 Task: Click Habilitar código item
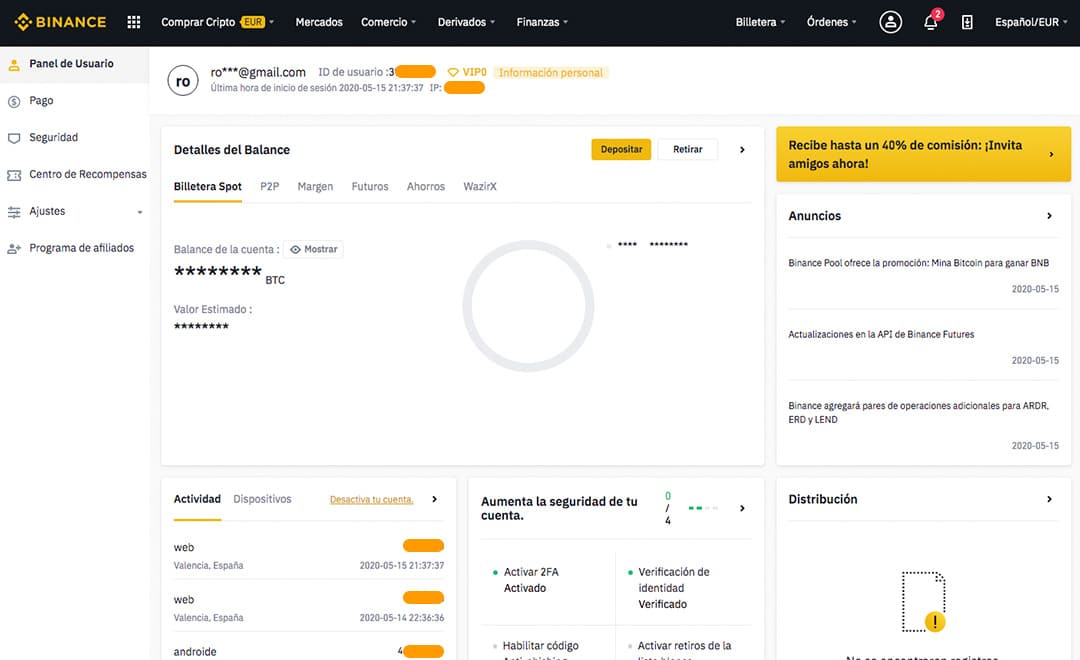[536, 650]
